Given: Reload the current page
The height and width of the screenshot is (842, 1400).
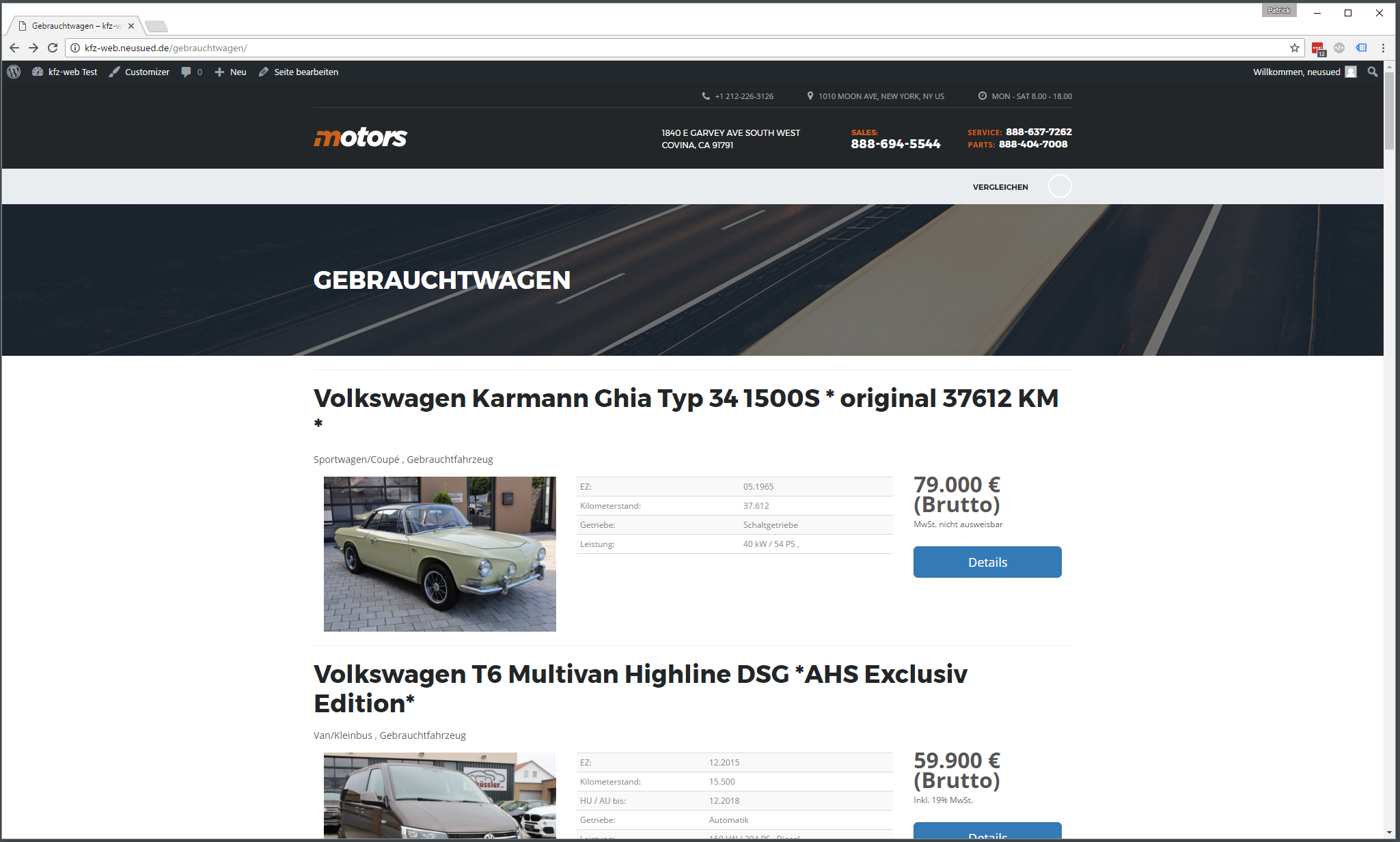Looking at the screenshot, I should pos(53,48).
